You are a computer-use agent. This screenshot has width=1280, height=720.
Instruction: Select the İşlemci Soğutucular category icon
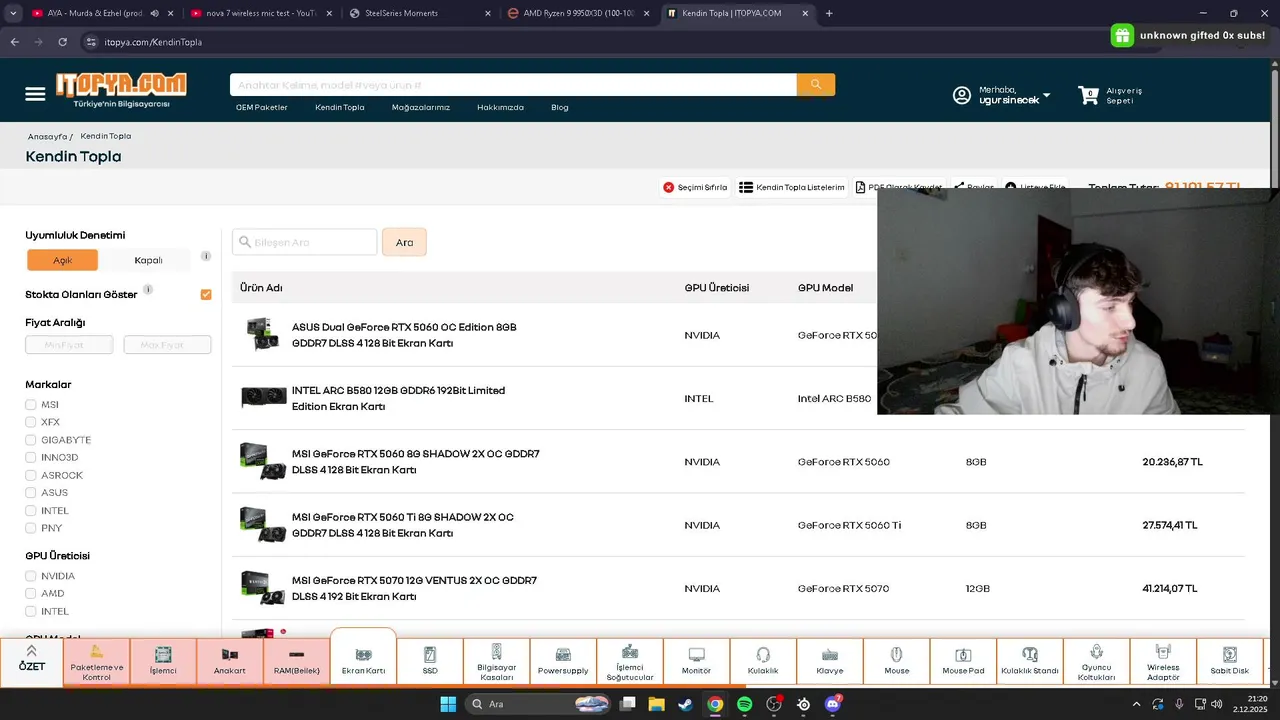[x=630, y=651]
